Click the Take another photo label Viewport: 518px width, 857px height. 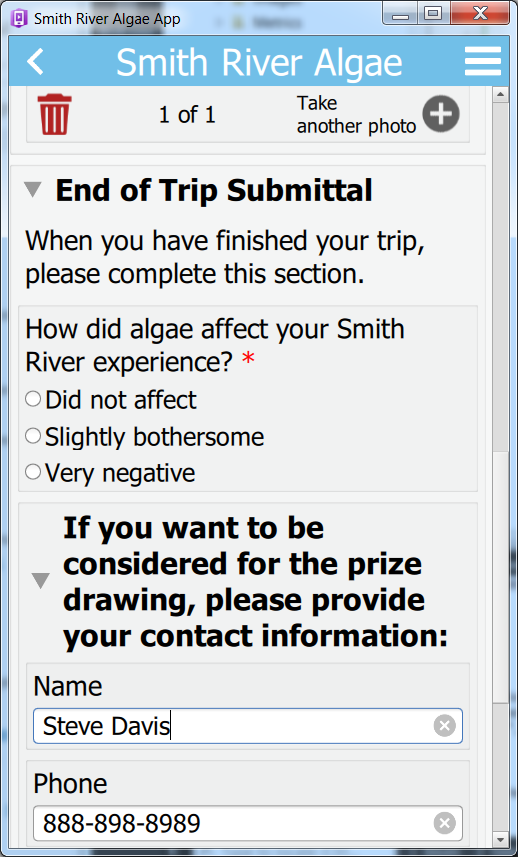[356, 114]
